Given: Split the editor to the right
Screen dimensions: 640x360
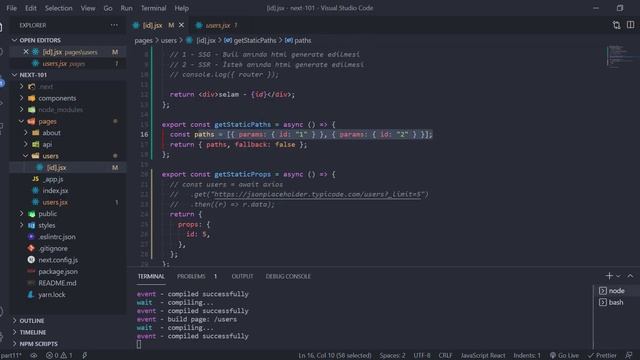Looking at the screenshot, I should 630,25.
